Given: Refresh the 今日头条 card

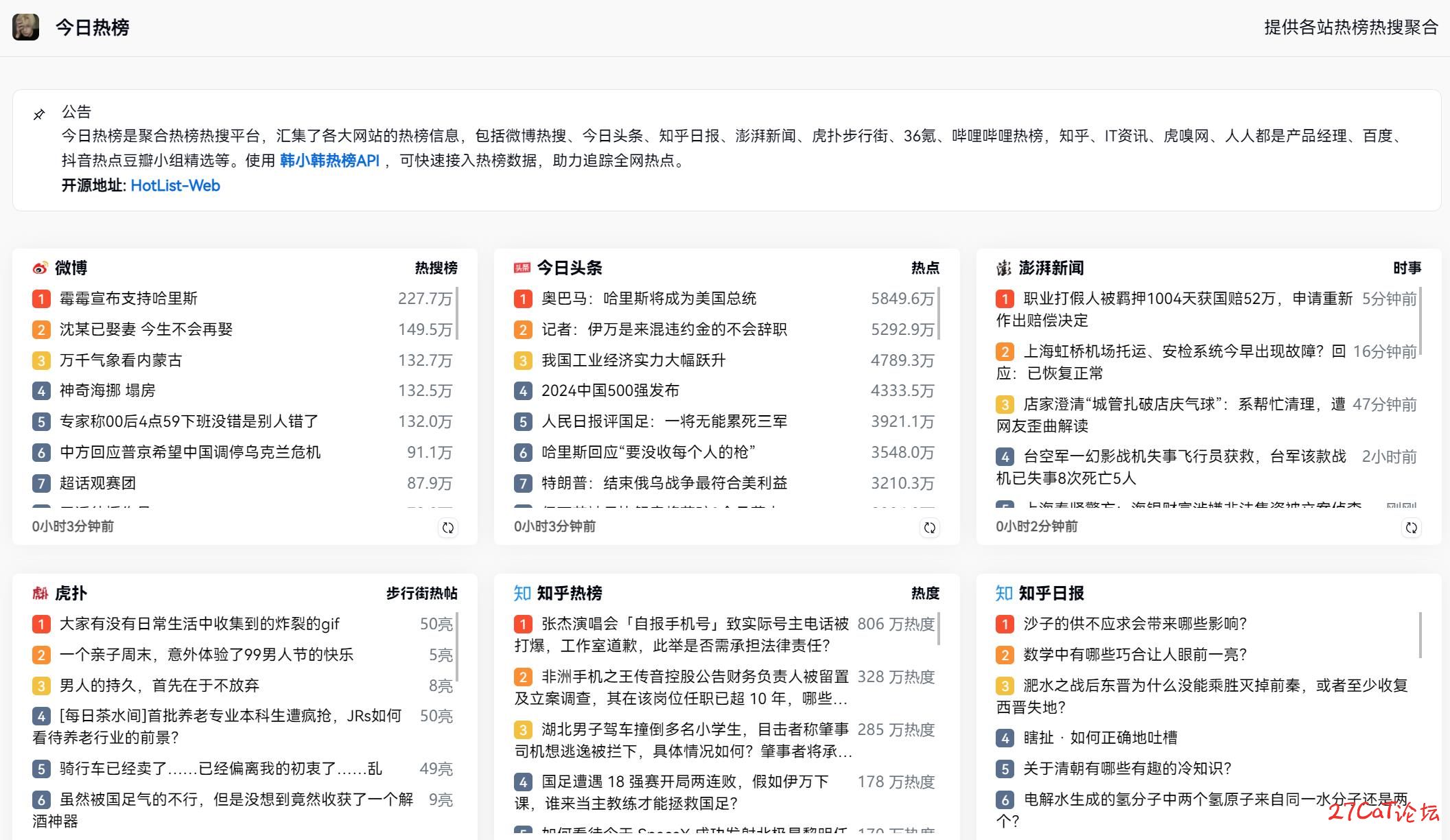Looking at the screenshot, I should (x=930, y=528).
